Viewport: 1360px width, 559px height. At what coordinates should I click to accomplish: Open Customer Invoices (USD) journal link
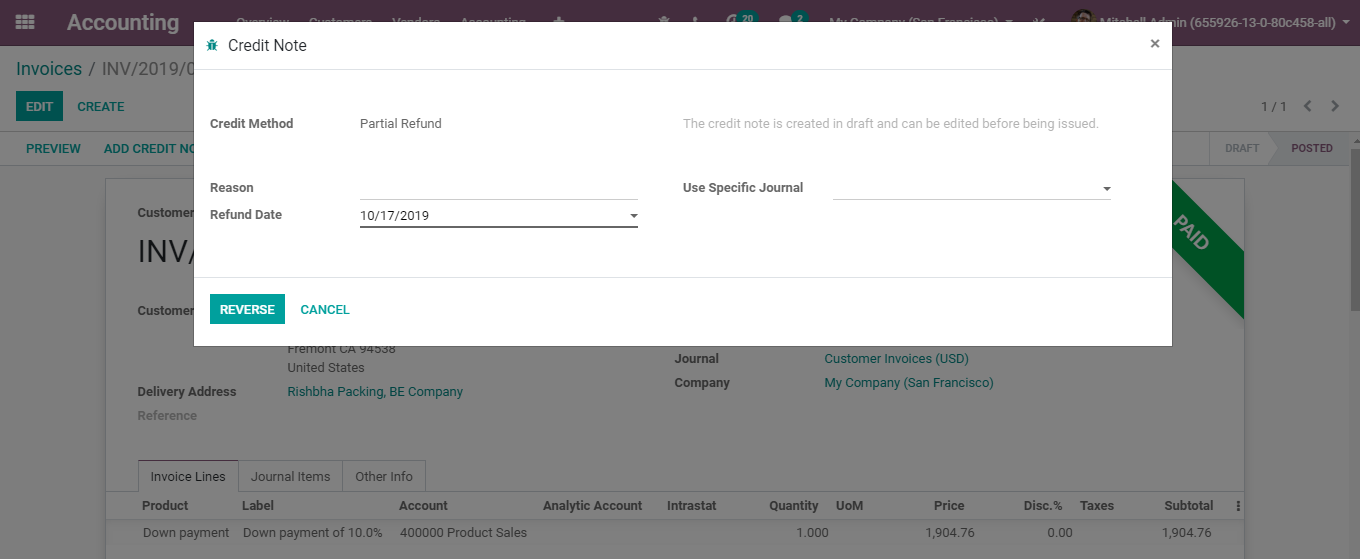click(x=896, y=358)
